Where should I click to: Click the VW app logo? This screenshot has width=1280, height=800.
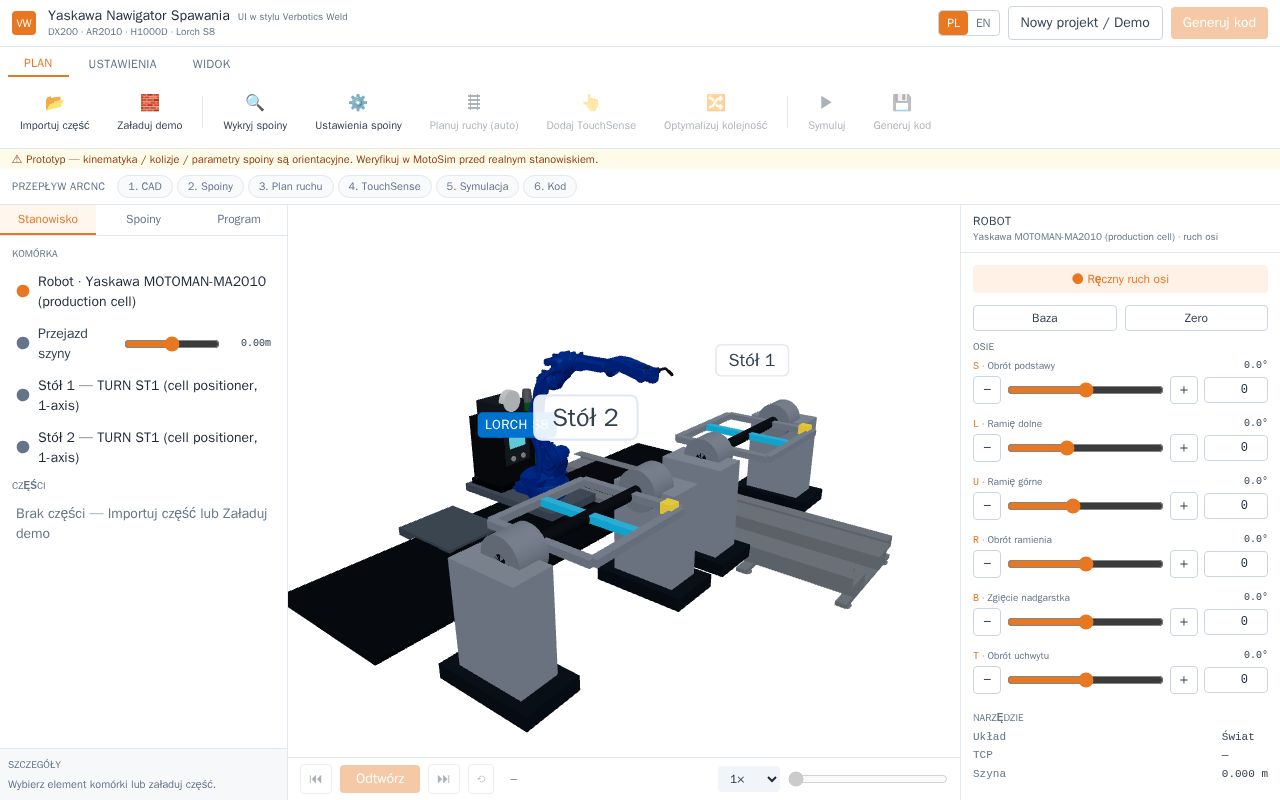point(24,23)
